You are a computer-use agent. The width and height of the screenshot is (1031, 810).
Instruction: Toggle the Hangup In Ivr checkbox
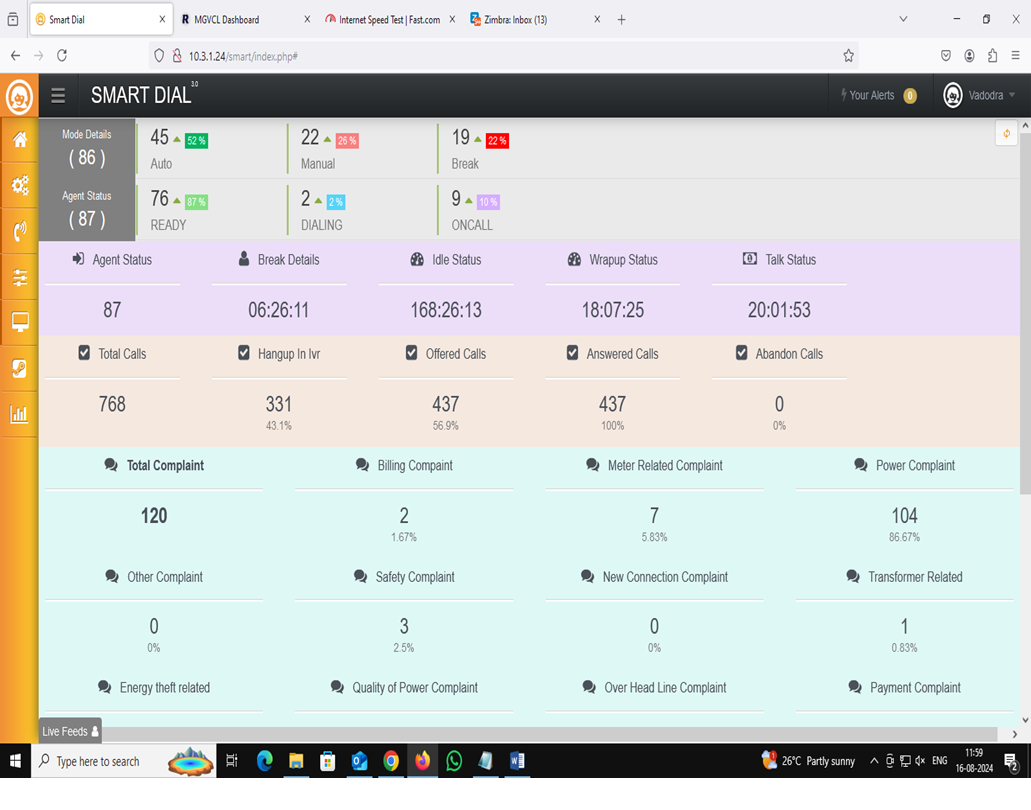244,353
